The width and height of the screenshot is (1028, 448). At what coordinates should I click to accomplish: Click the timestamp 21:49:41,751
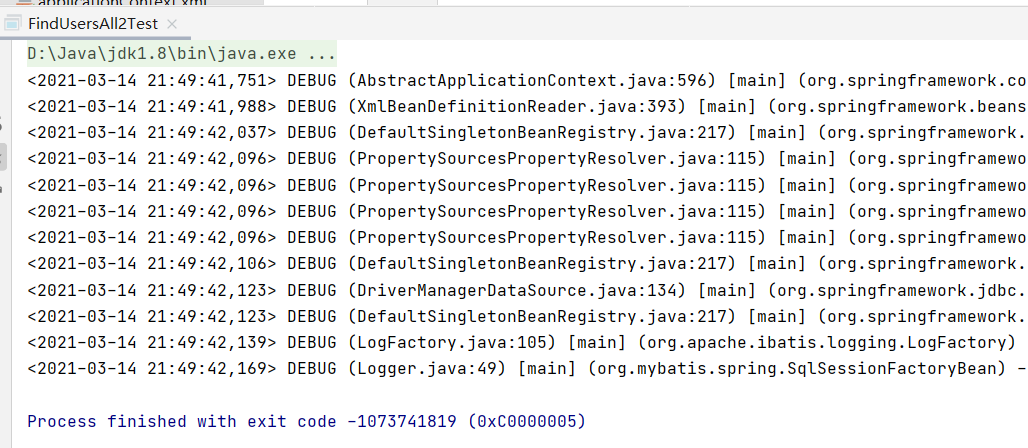point(208,81)
